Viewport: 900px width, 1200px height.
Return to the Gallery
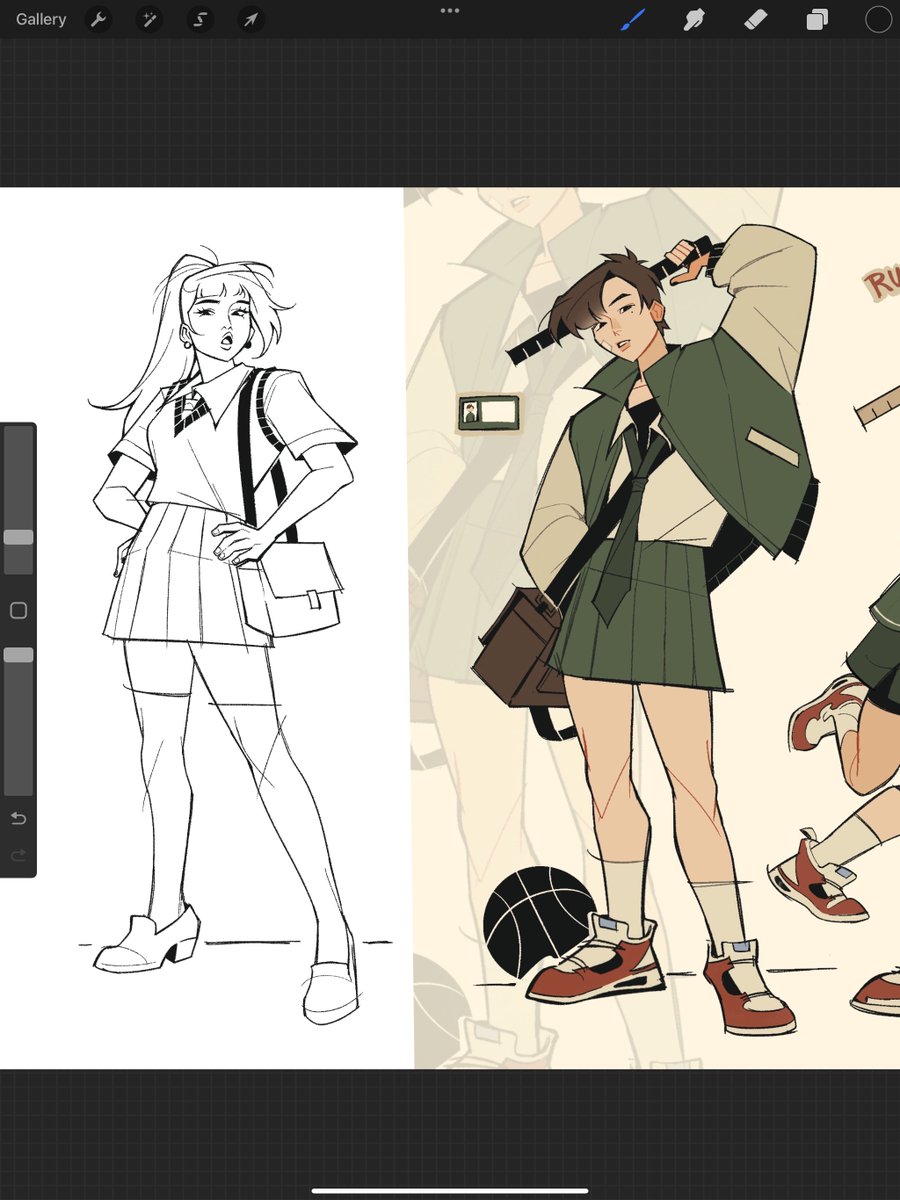(x=41, y=19)
